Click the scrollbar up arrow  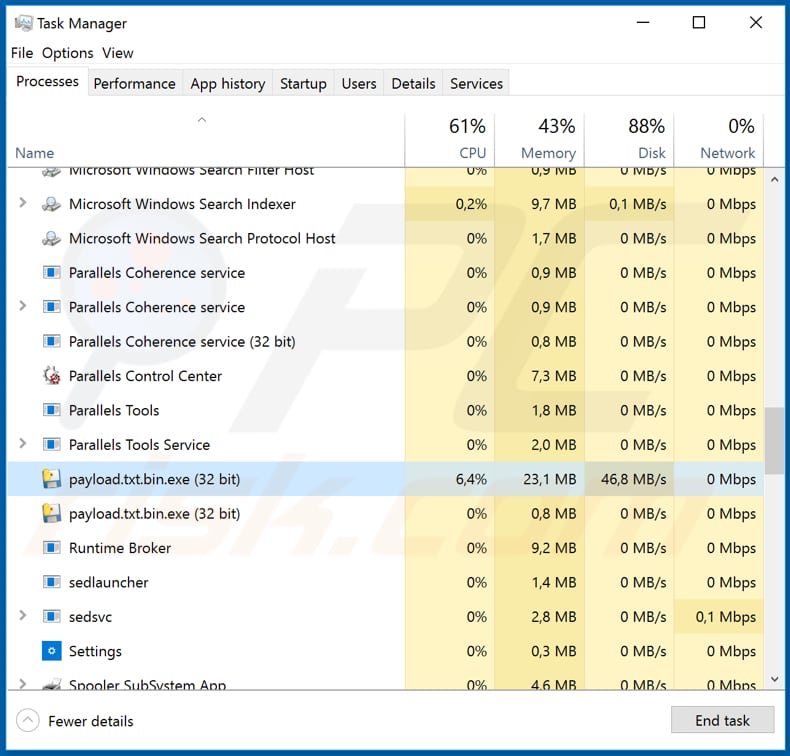774,179
